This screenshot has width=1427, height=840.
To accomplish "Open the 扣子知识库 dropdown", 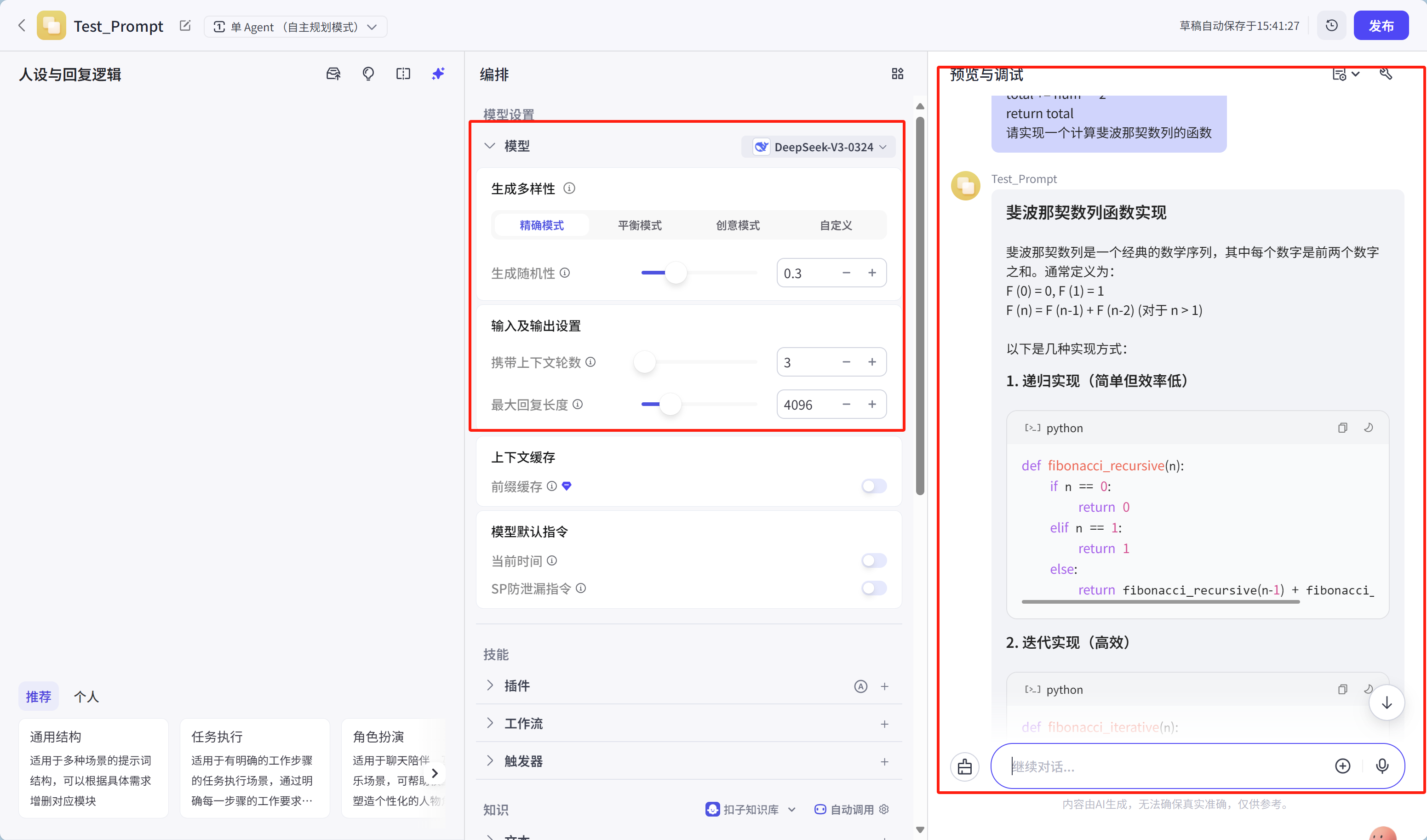I will tap(751, 810).
